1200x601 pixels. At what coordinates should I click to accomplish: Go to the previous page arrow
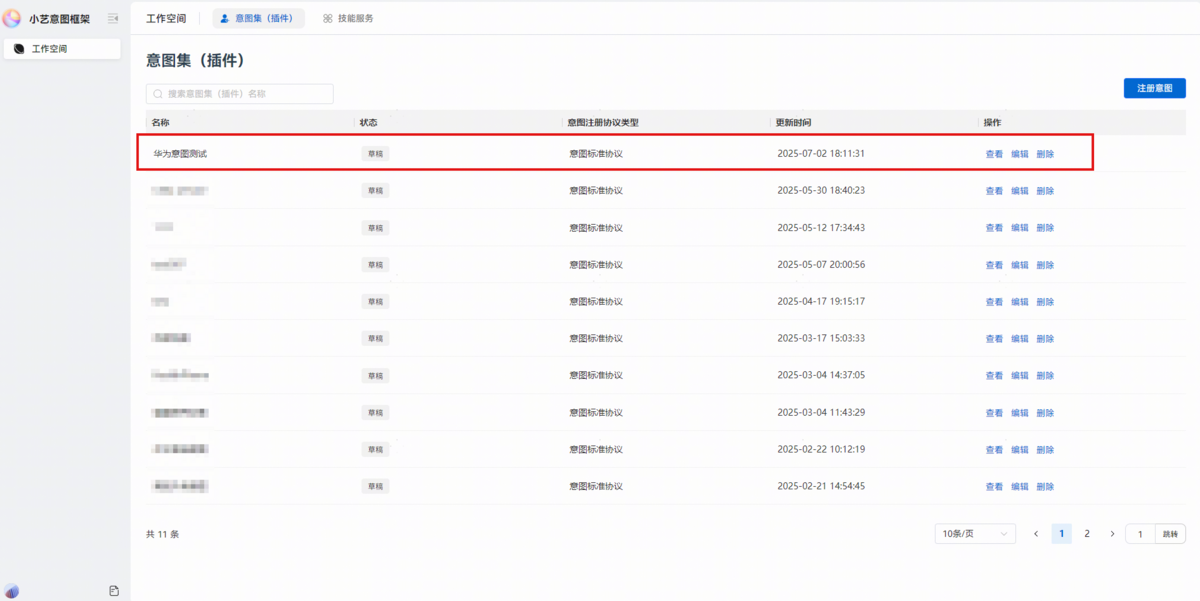1036,534
